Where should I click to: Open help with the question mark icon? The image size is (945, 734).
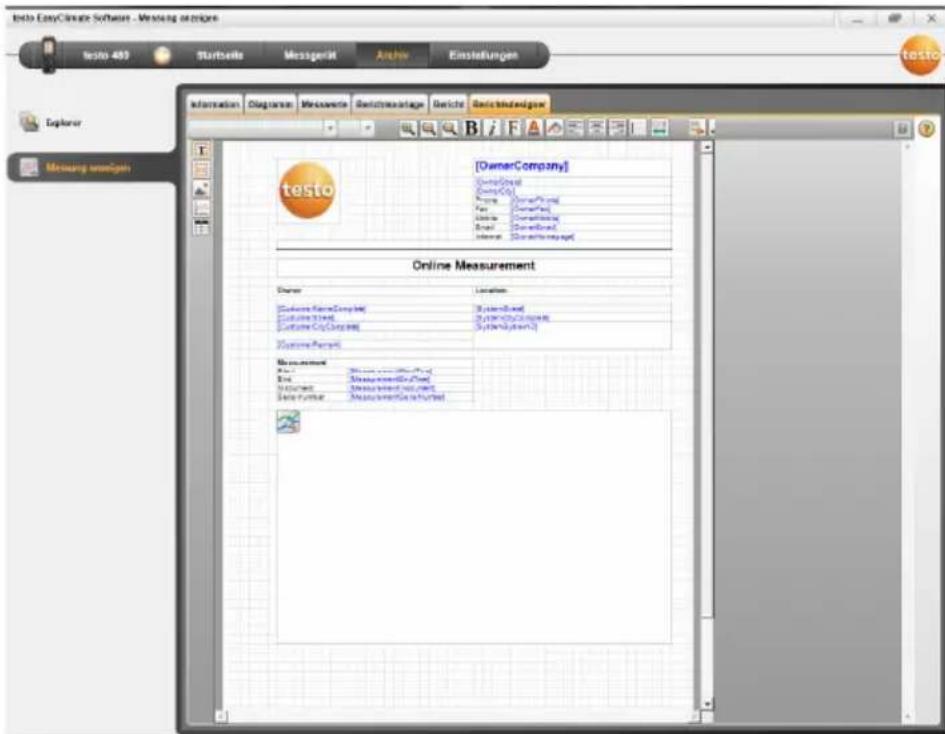[x=926, y=128]
